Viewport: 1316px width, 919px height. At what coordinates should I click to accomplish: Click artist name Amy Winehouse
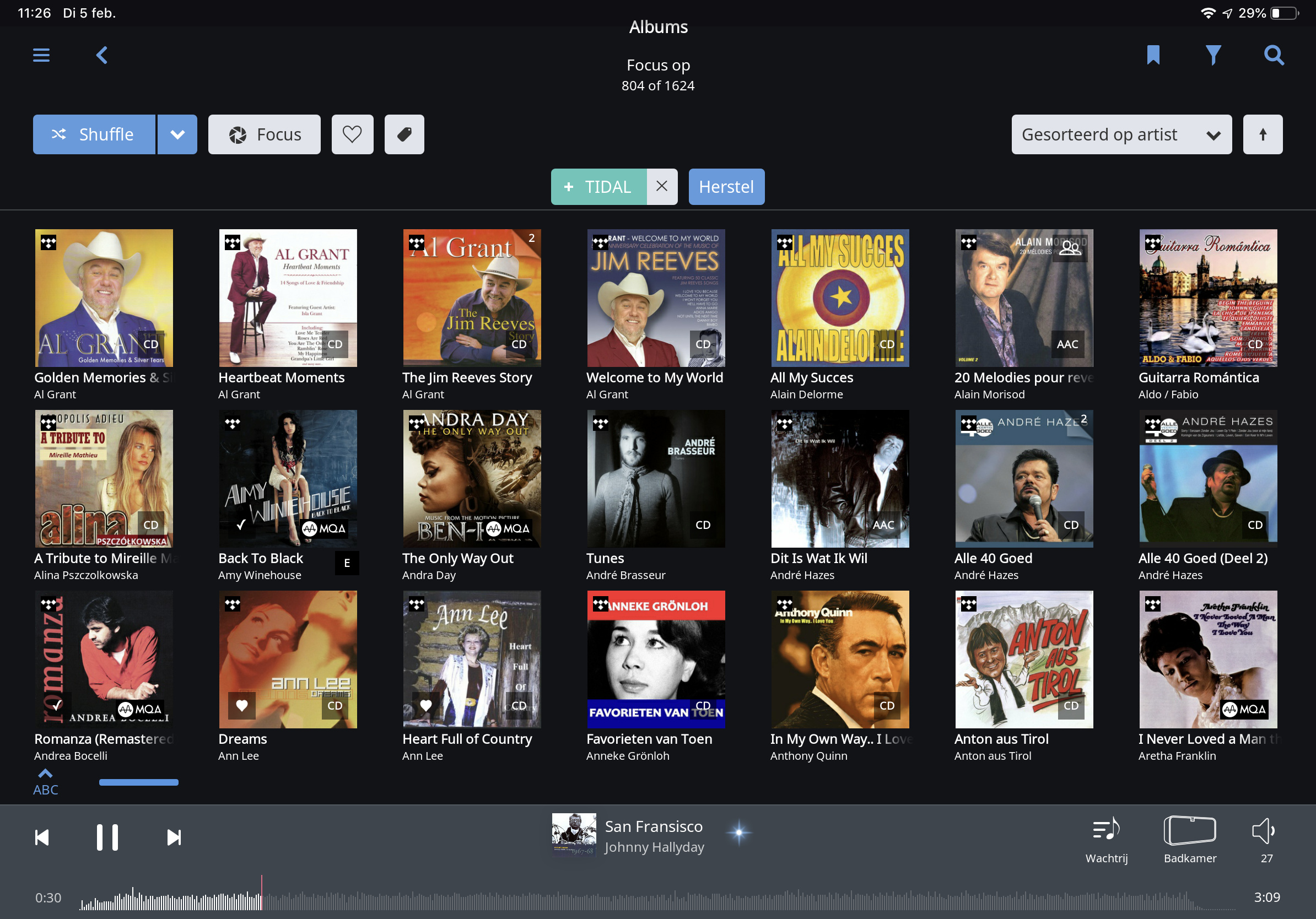260,575
